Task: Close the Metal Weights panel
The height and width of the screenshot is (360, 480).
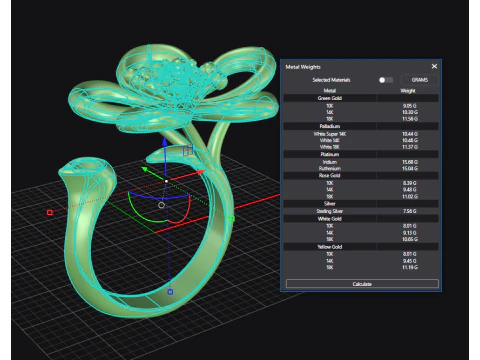Action: coord(434,66)
